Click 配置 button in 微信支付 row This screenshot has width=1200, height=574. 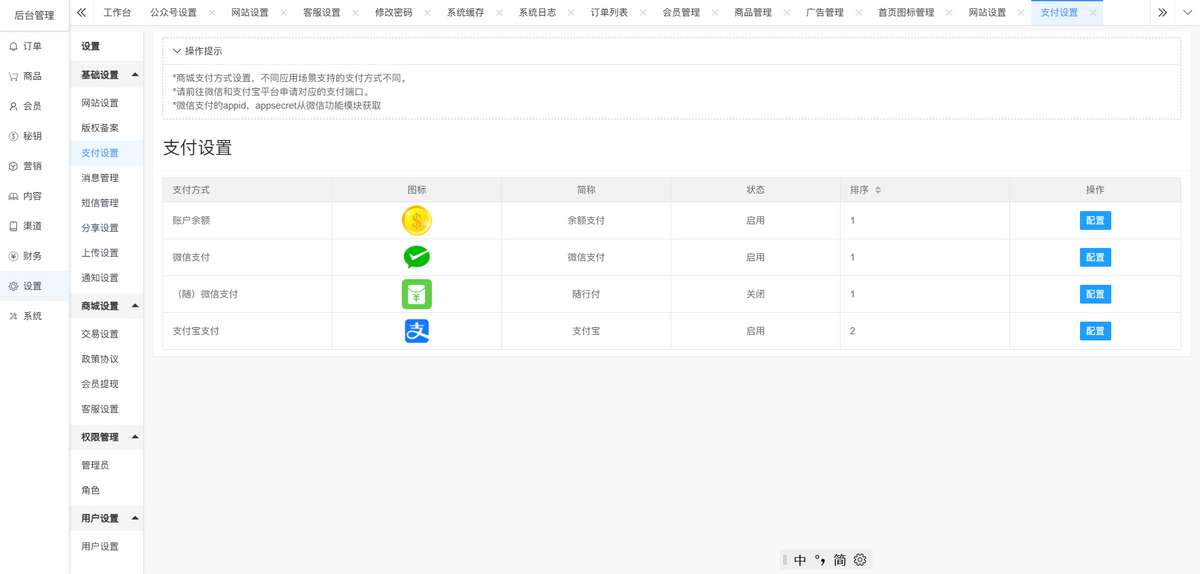1095,258
